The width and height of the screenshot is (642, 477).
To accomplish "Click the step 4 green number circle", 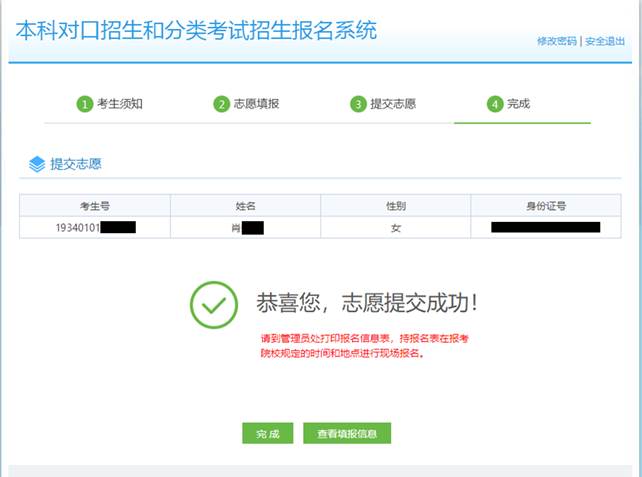I will click(x=494, y=104).
